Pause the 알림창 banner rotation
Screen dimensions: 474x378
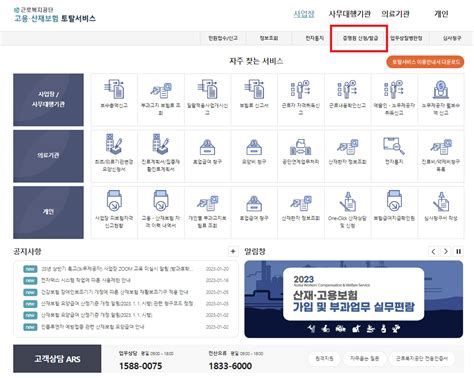click(x=459, y=251)
